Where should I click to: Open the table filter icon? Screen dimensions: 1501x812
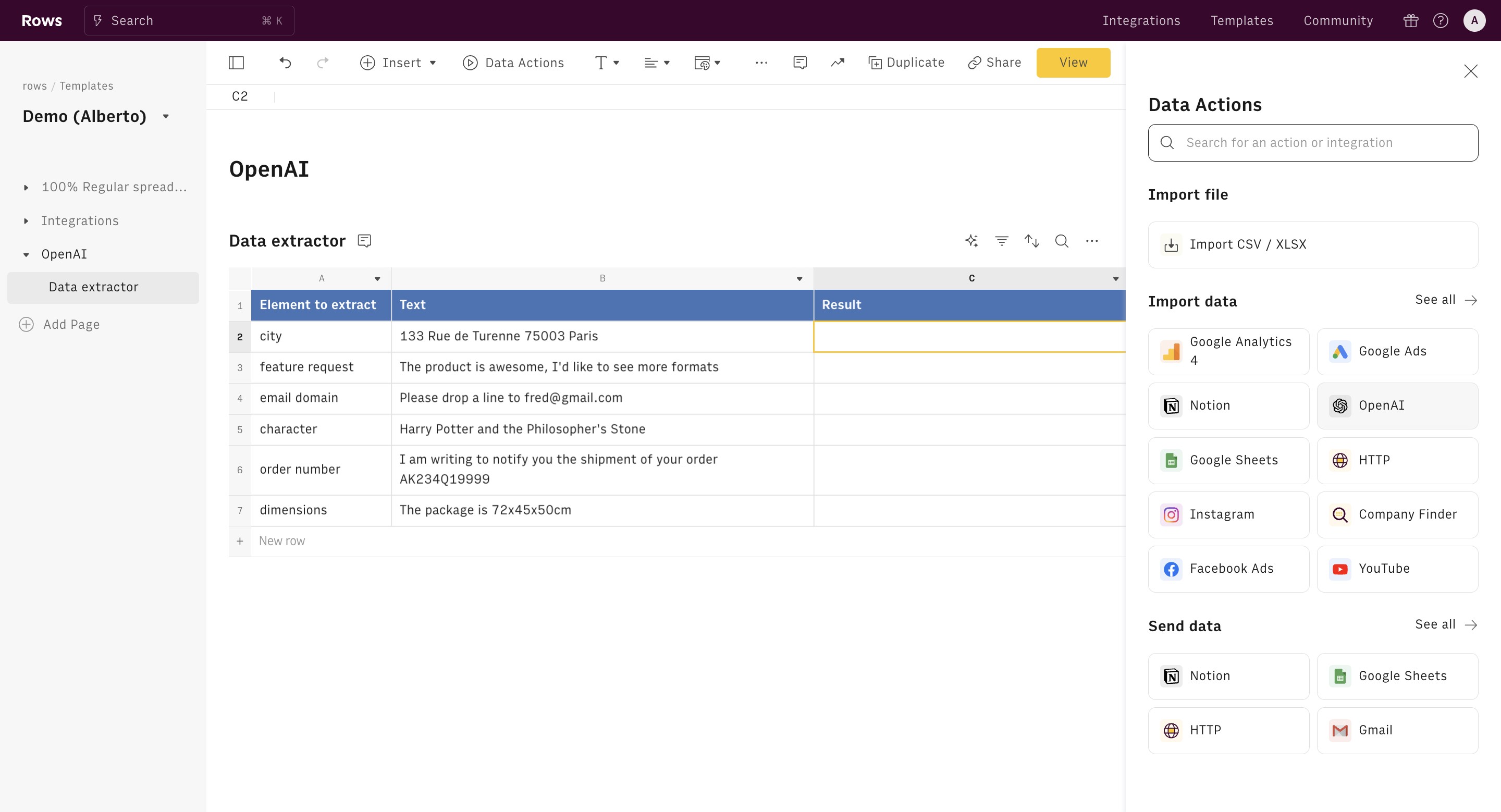[x=1002, y=241]
